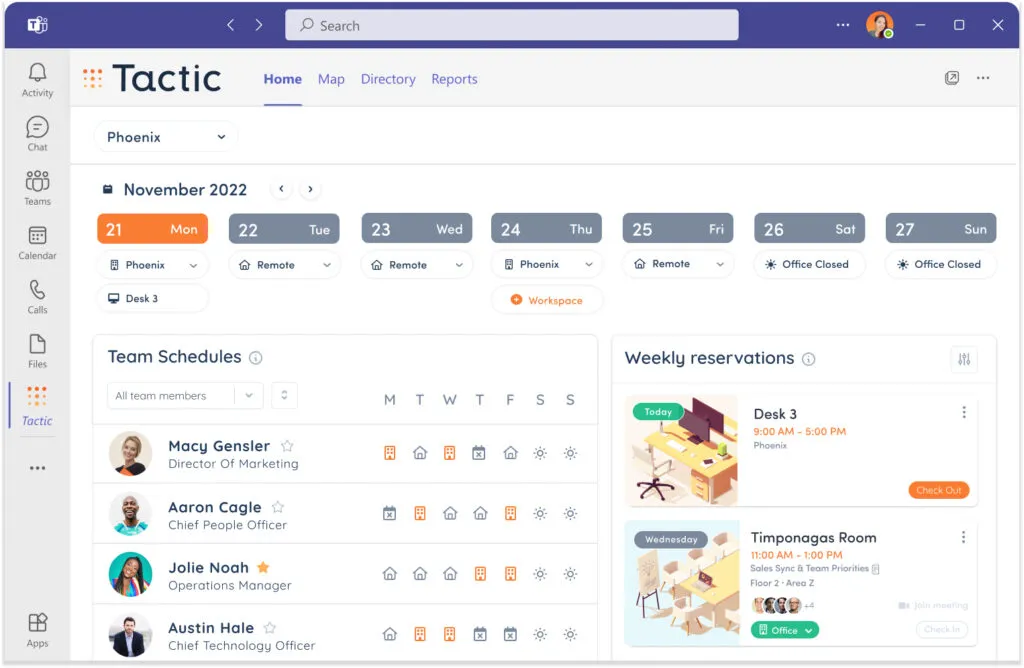Open Desk 3 reservation options menu
The height and width of the screenshot is (668, 1024).
(964, 412)
